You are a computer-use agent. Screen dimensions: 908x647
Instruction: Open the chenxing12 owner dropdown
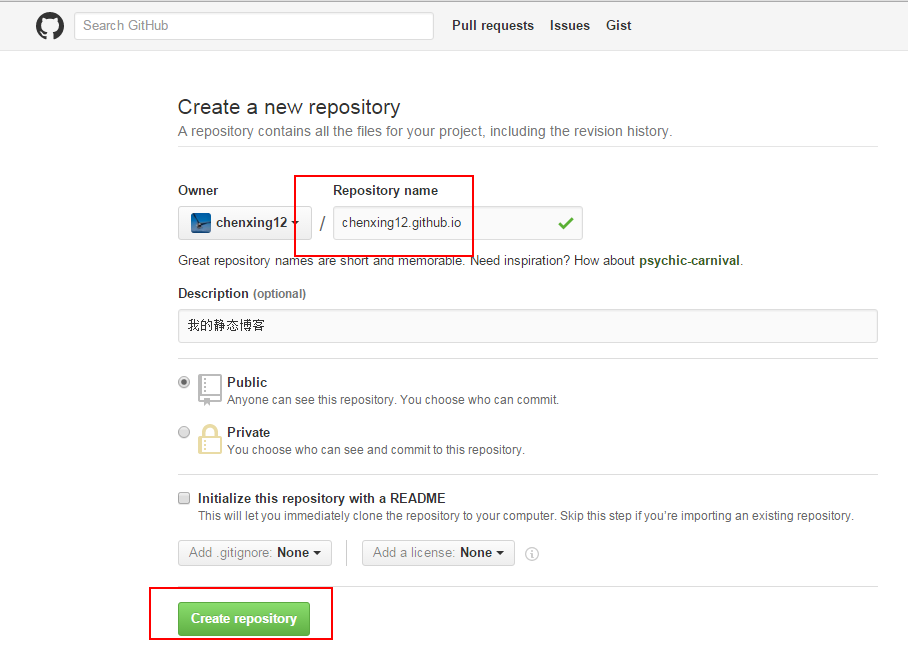pos(245,223)
